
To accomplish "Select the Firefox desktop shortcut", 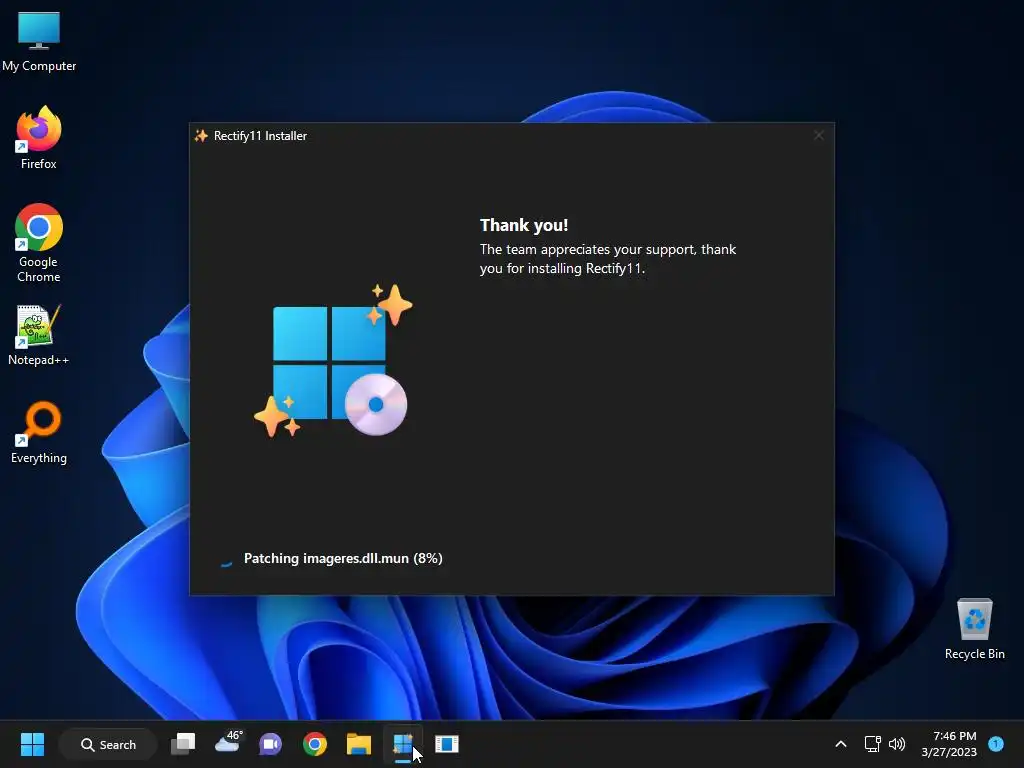I will 39,138.
